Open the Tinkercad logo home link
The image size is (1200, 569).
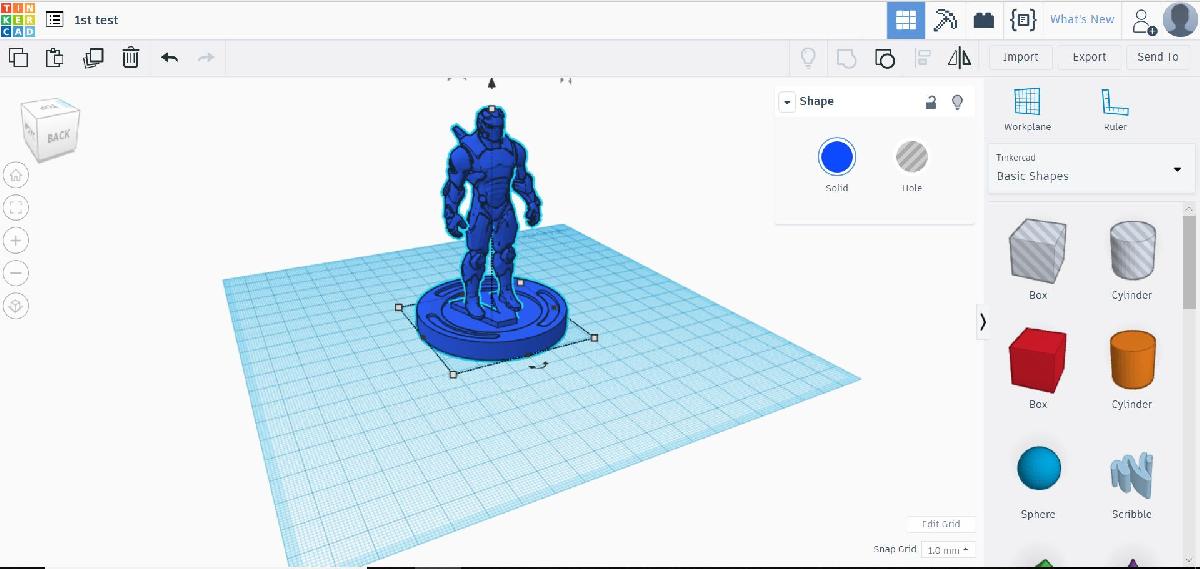(18, 19)
